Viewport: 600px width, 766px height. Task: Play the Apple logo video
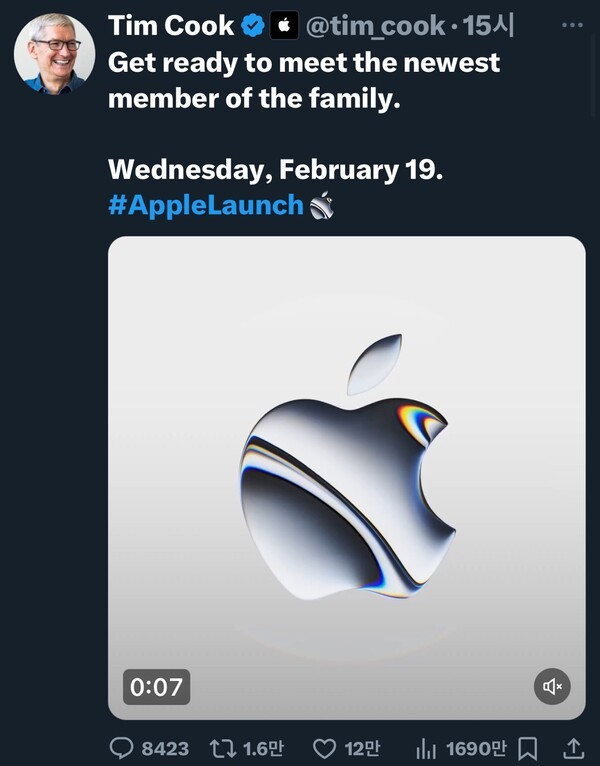pyautogui.click(x=346, y=470)
